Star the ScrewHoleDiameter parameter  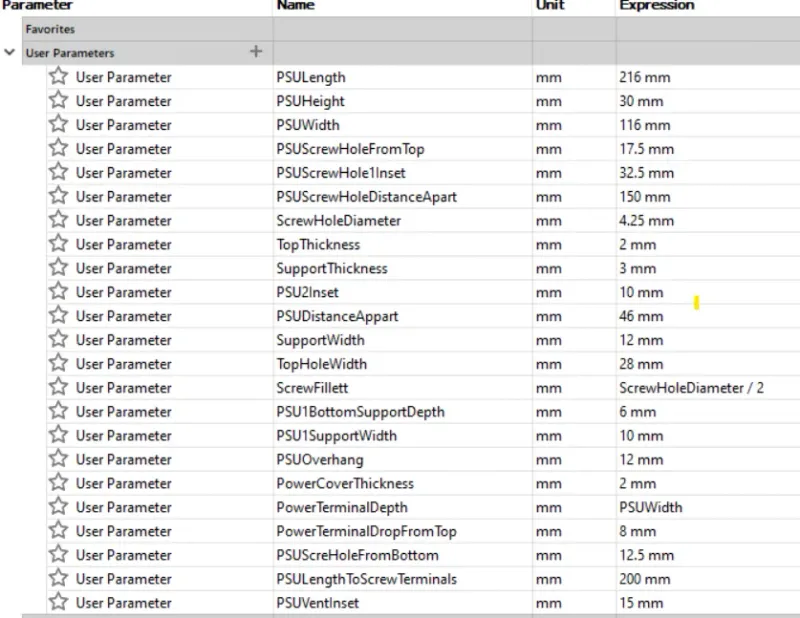tap(59, 219)
